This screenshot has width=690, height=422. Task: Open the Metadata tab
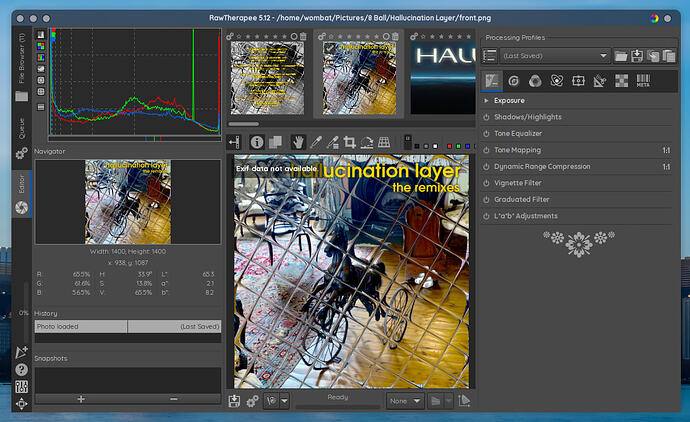pyautogui.click(x=643, y=81)
